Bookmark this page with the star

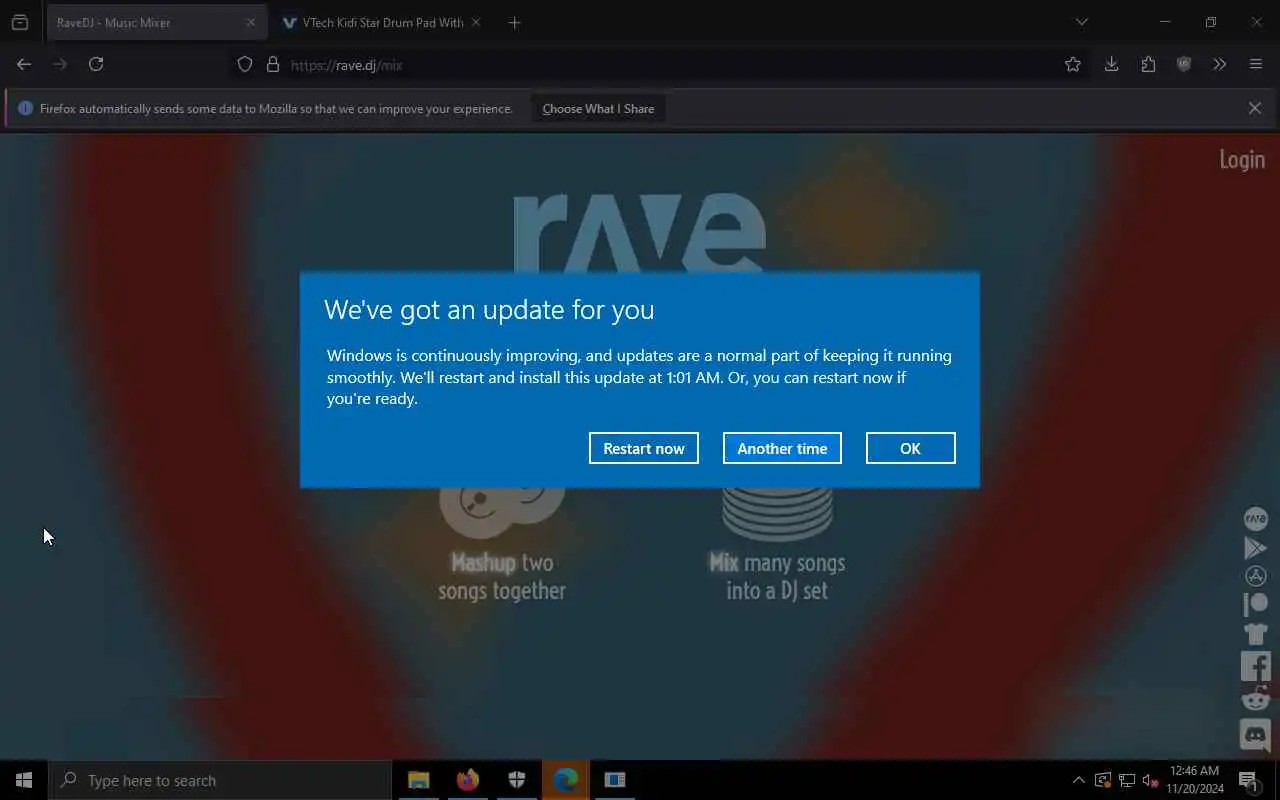1073,64
